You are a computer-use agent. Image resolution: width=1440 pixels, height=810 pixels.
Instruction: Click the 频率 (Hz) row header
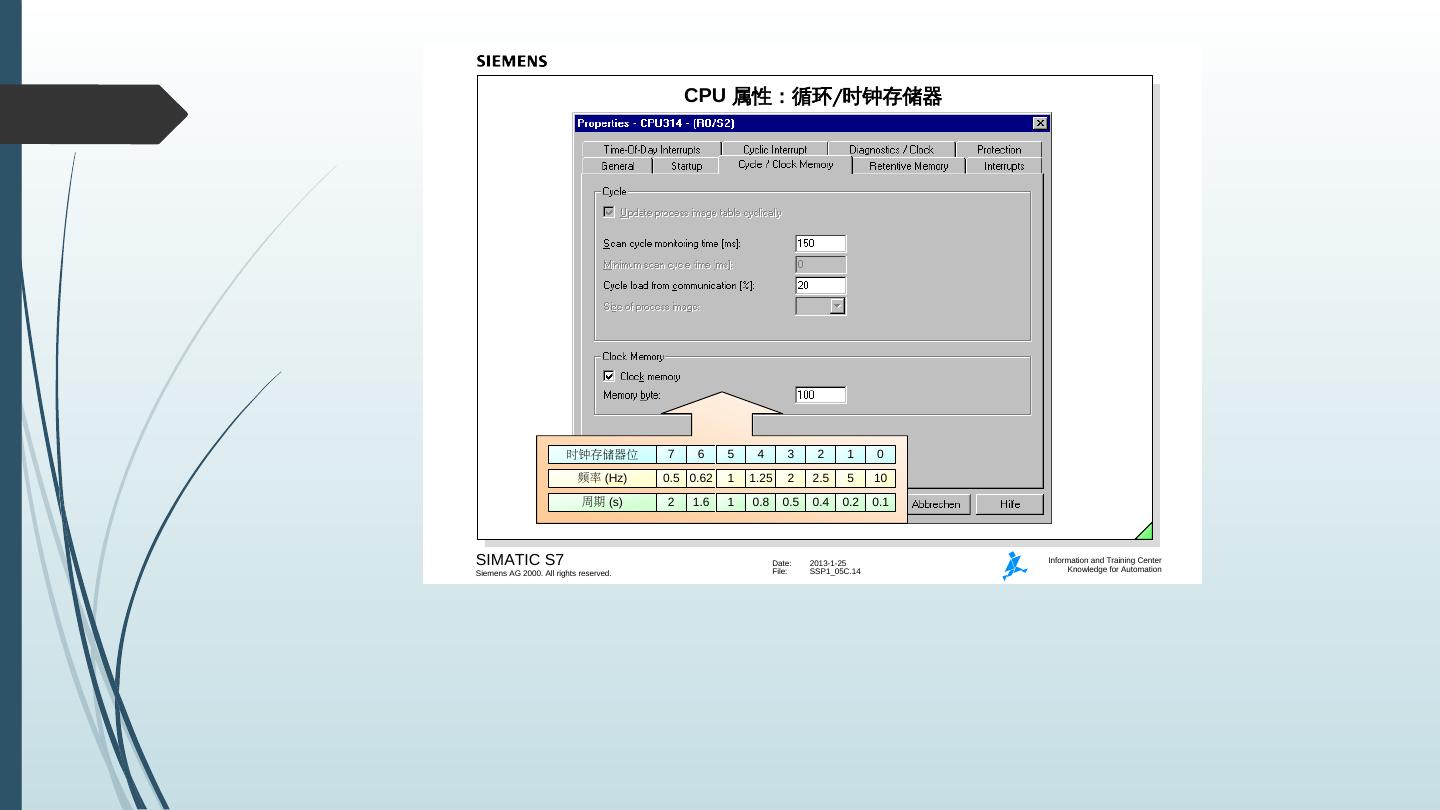pos(602,478)
